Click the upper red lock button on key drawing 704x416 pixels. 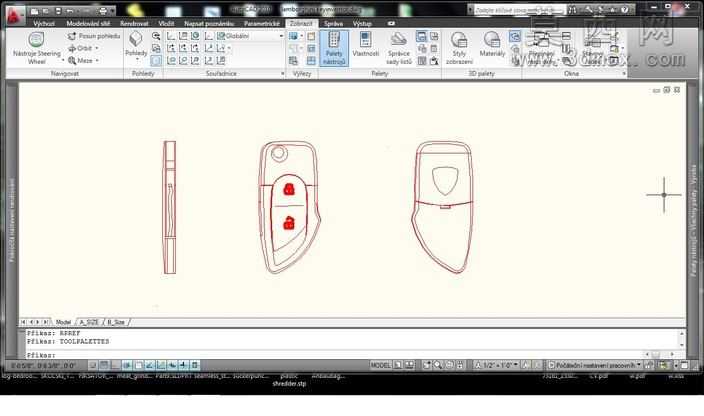coord(289,189)
